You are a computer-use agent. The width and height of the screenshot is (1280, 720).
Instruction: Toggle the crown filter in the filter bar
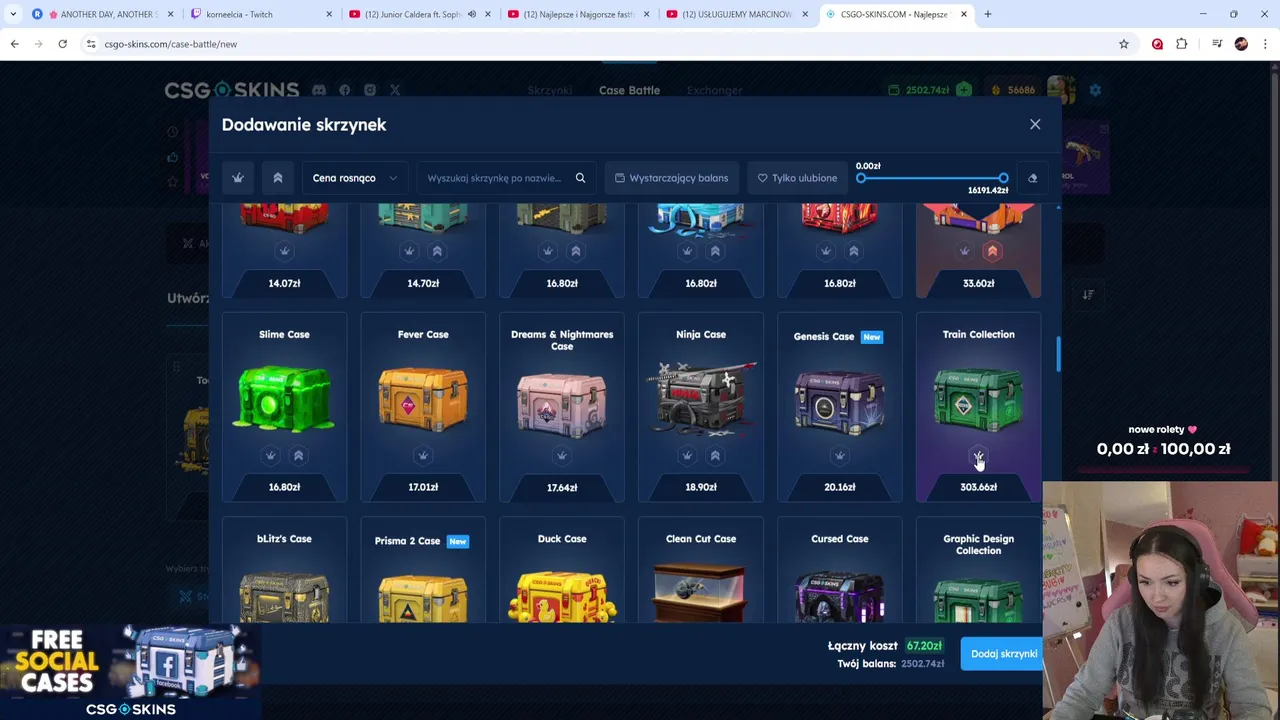[238, 178]
